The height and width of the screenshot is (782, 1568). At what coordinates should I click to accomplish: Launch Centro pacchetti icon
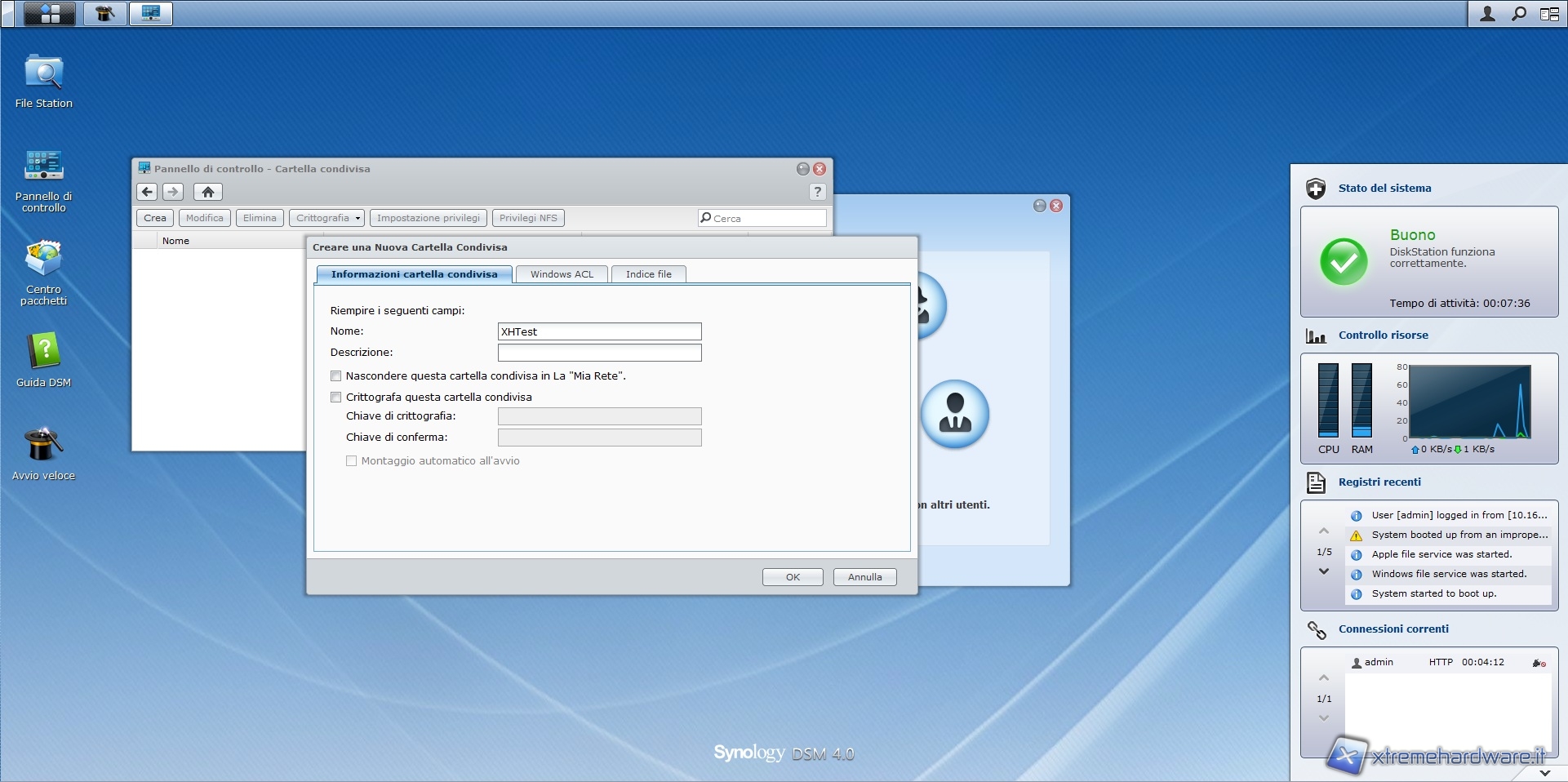coord(44,260)
